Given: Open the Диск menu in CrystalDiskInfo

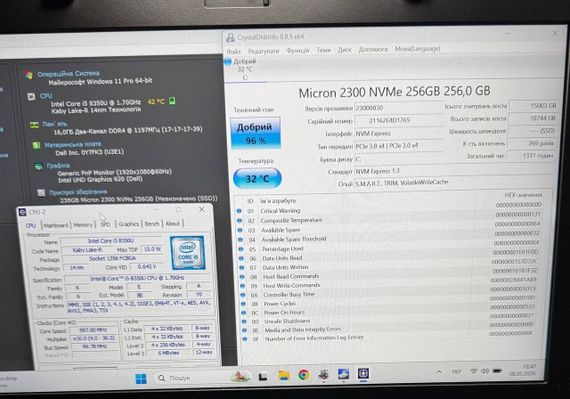Looking at the screenshot, I should 345,49.
